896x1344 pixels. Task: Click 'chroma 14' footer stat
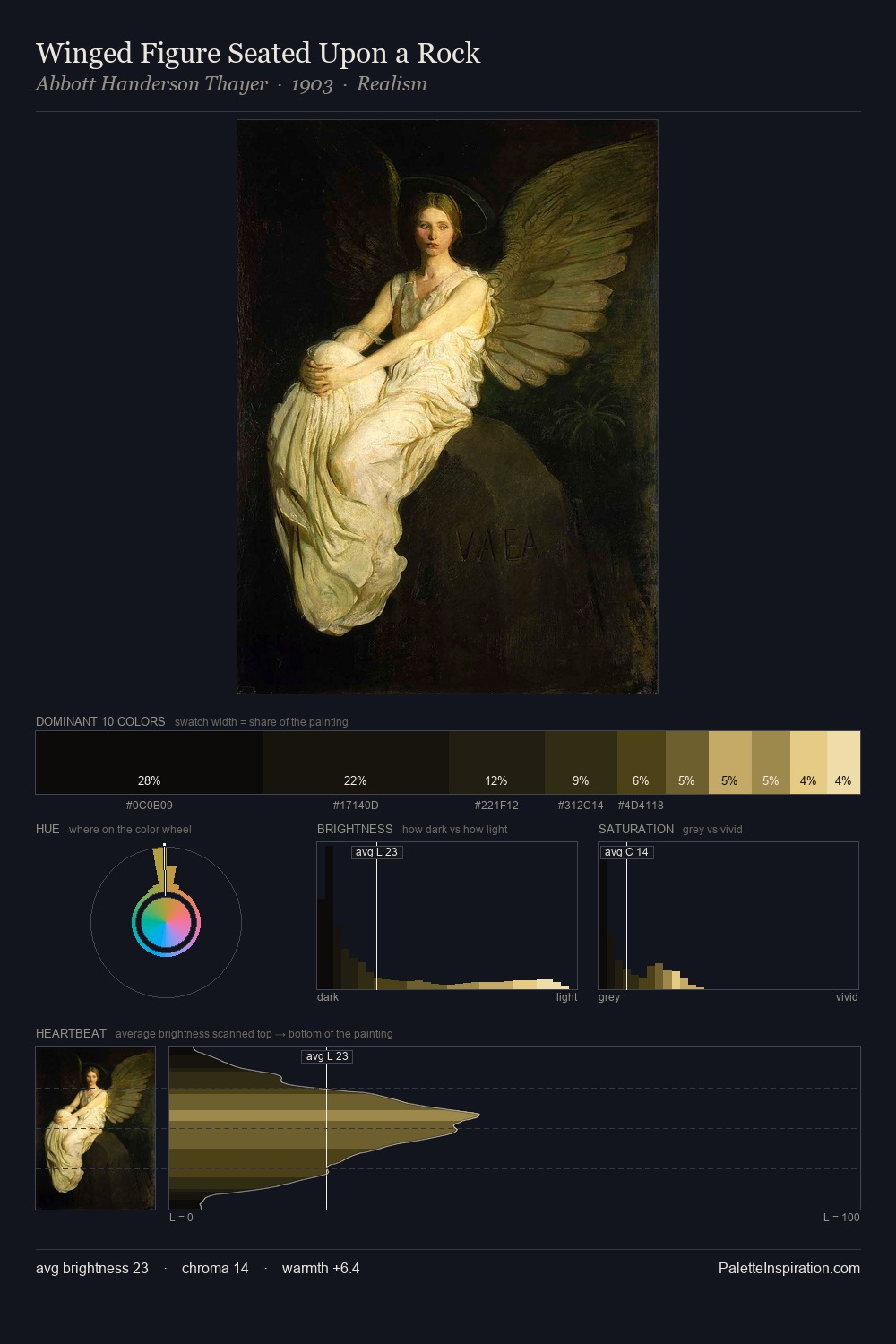tap(215, 1268)
